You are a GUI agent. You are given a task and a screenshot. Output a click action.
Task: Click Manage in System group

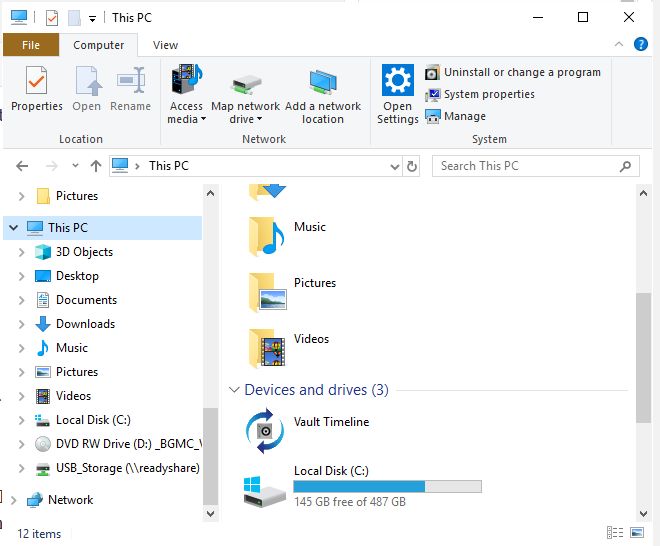tap(455, 116)
